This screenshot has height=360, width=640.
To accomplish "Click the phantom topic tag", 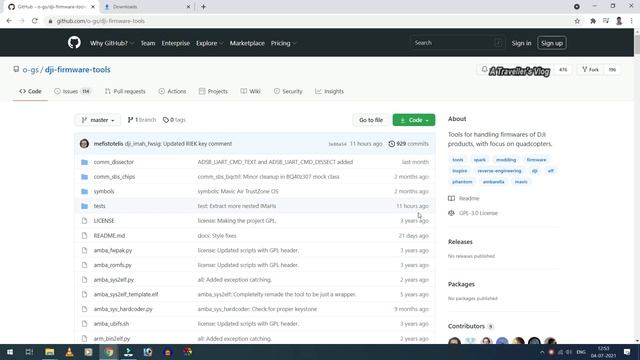I will [x=462, y=182].
